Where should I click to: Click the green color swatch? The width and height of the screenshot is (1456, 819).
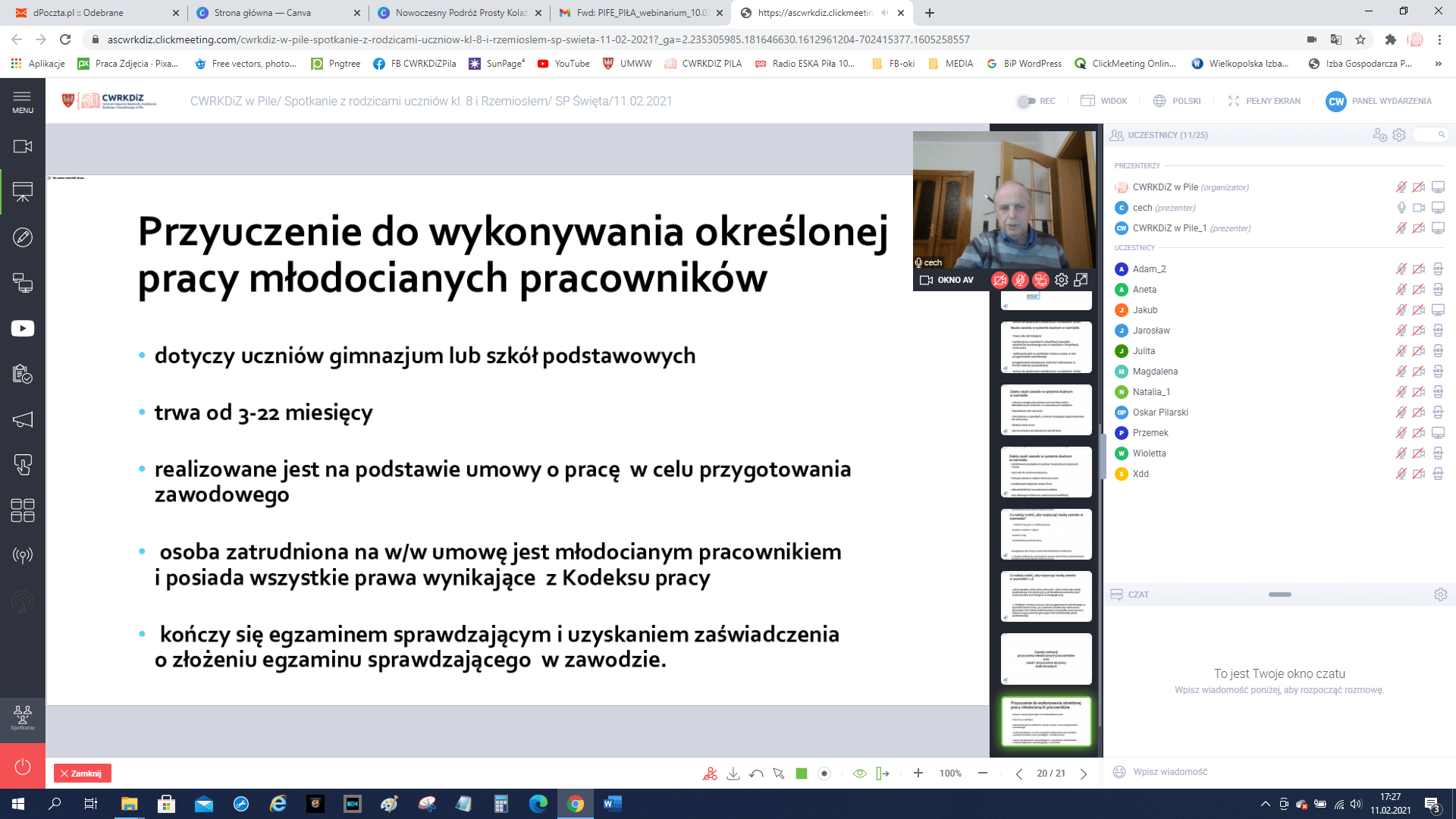[x=802, y=773]
